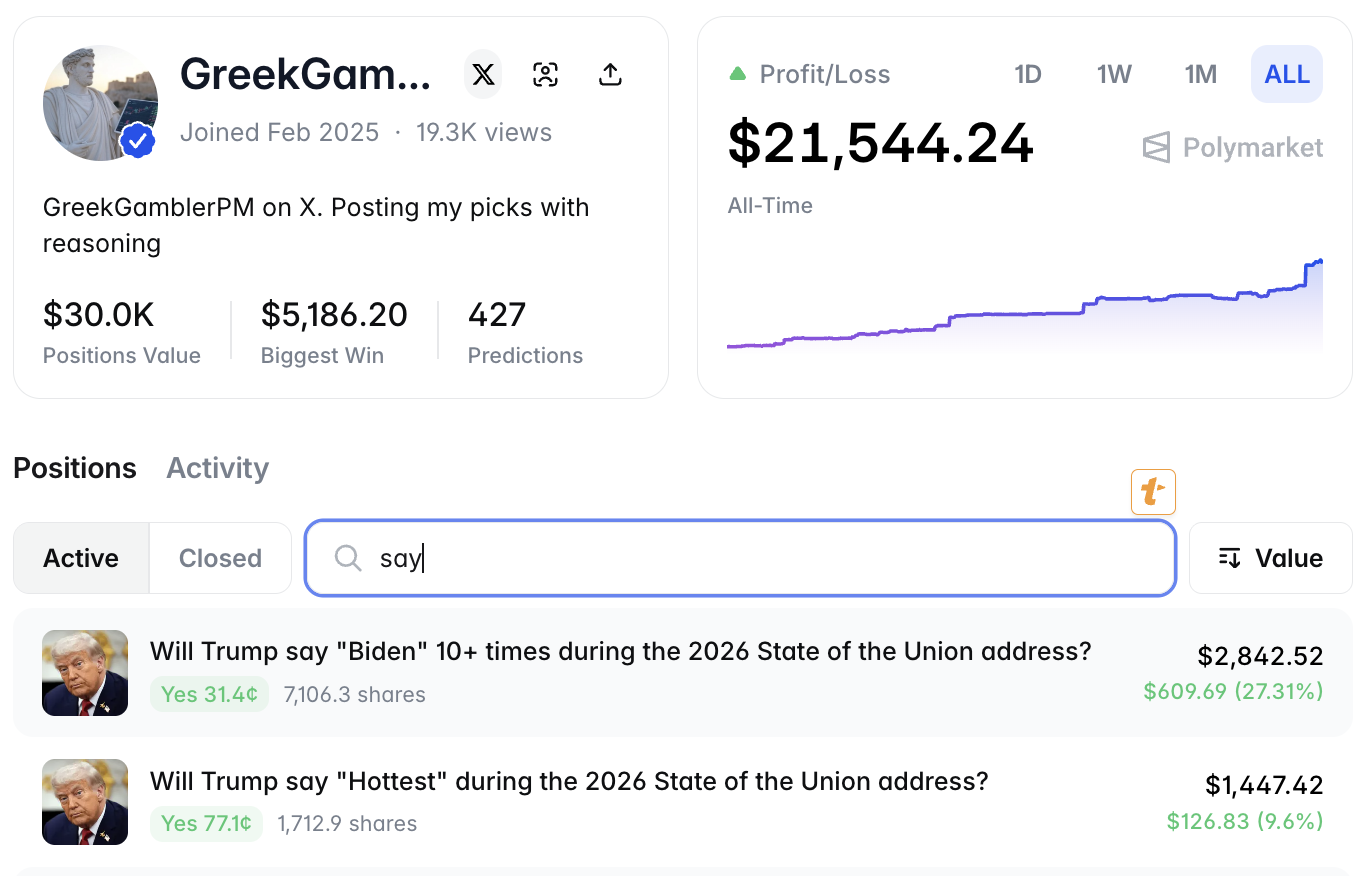Open the Trump "Hottest" market link
The height and width of the screenshot is (876, 1370).
[568, 781]
